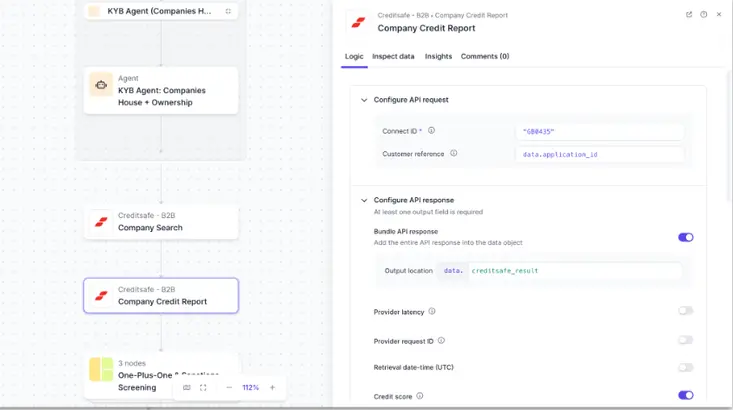Click info icon beside Credit score
The image size is (733, 410).
click(x=420, y=396)
